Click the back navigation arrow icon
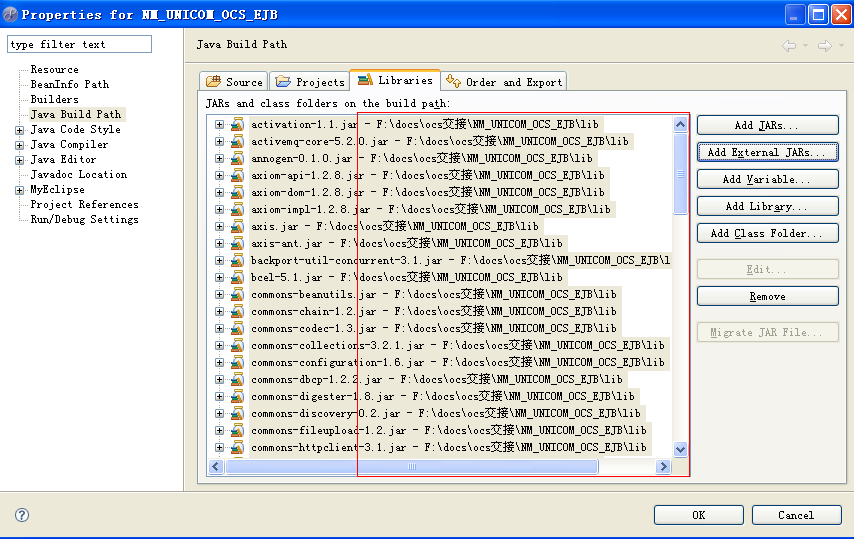 click(789, 46)
